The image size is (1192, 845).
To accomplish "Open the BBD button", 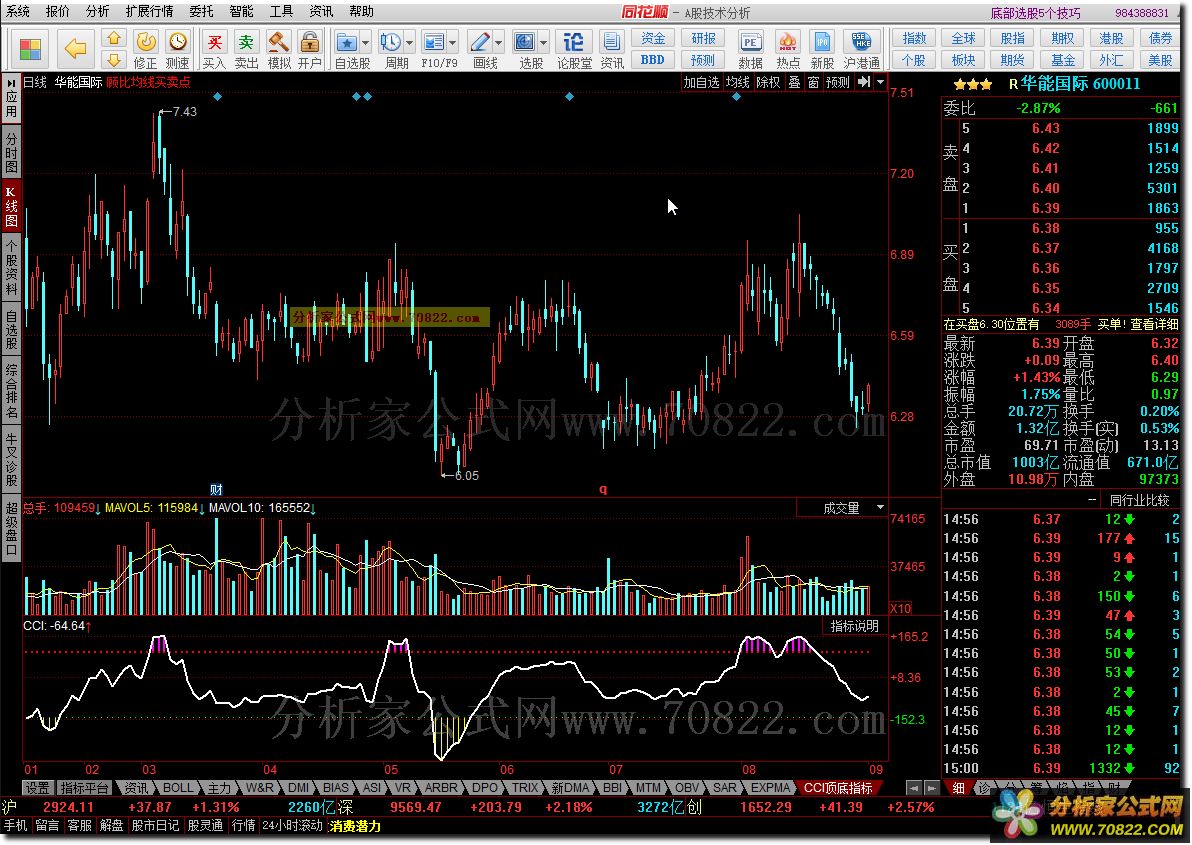I will [x=653, y=60].
